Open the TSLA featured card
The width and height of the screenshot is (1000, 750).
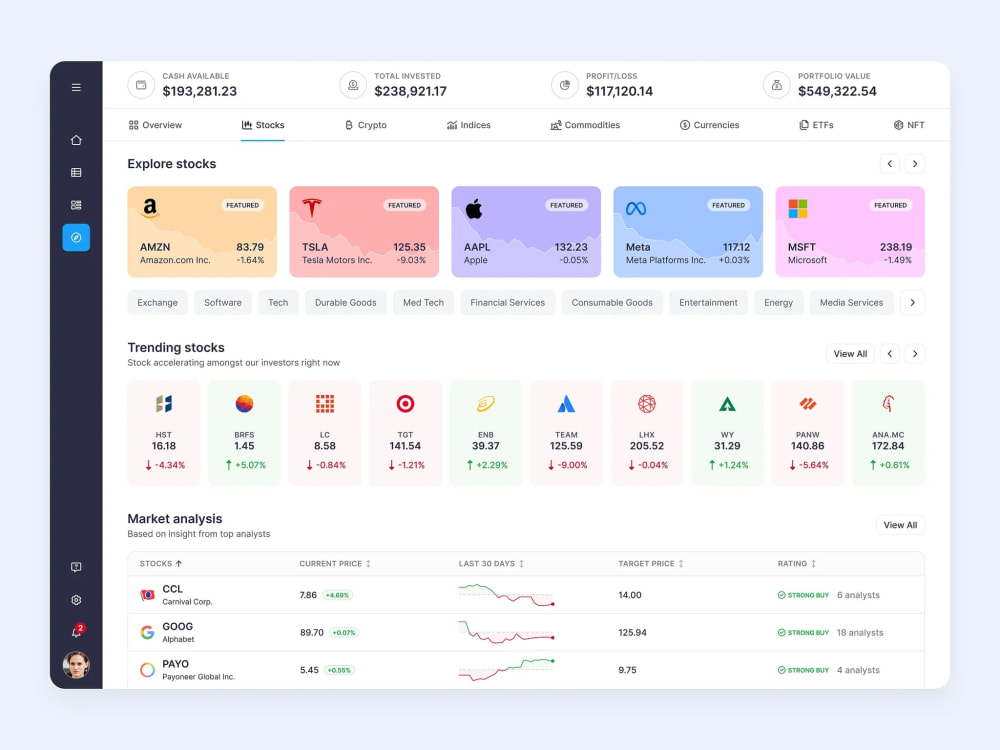click(364, 232)
